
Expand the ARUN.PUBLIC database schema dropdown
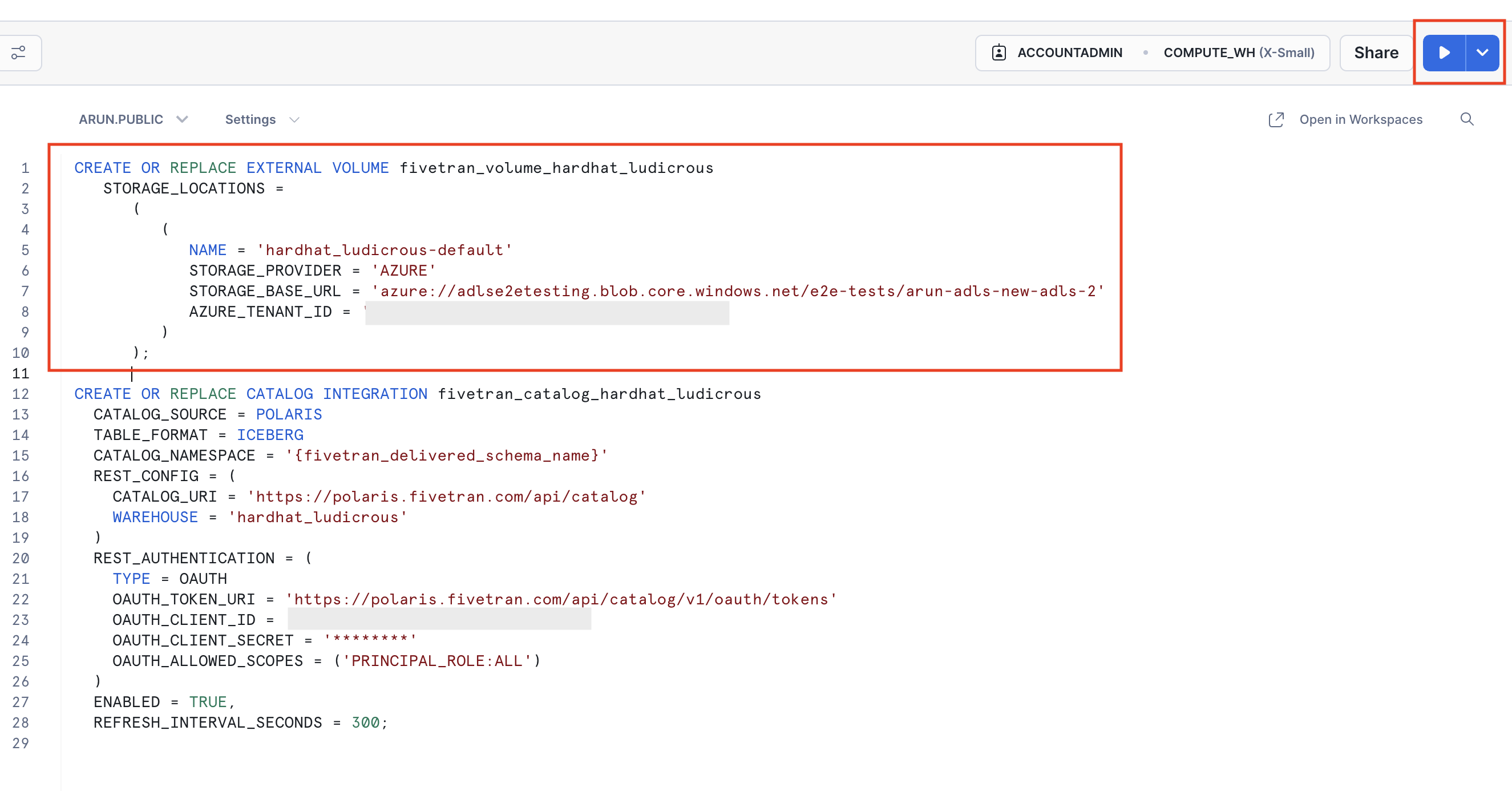pos(134,119)
